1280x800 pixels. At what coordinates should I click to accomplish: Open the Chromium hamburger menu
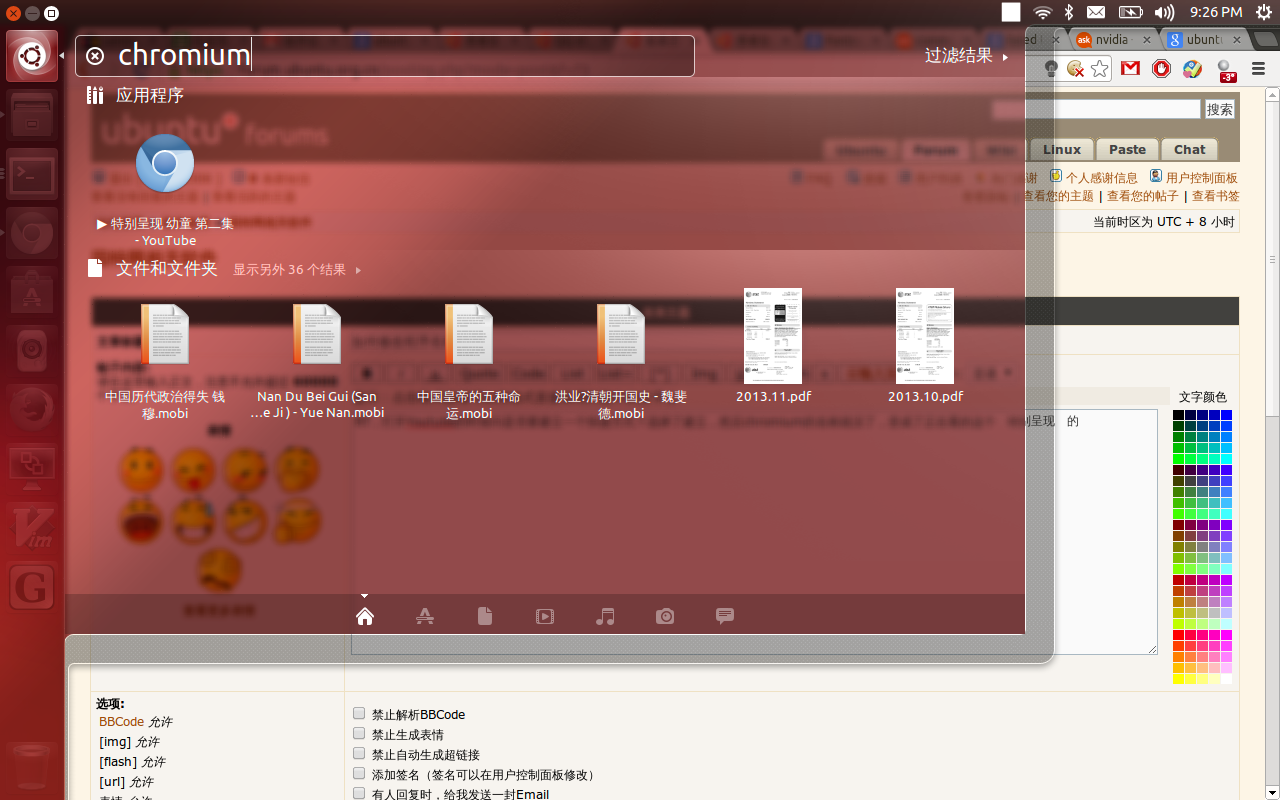[1259, 69]
